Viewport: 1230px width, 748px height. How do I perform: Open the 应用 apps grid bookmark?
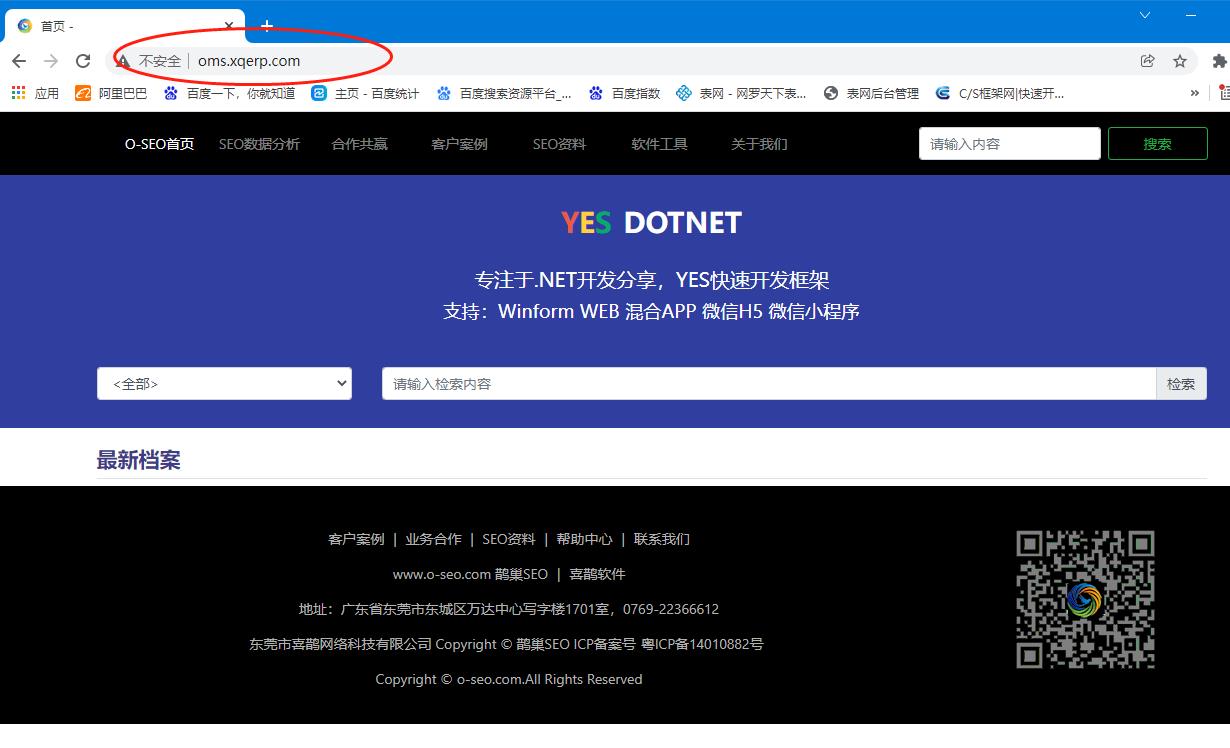click(x=35, y=93)
